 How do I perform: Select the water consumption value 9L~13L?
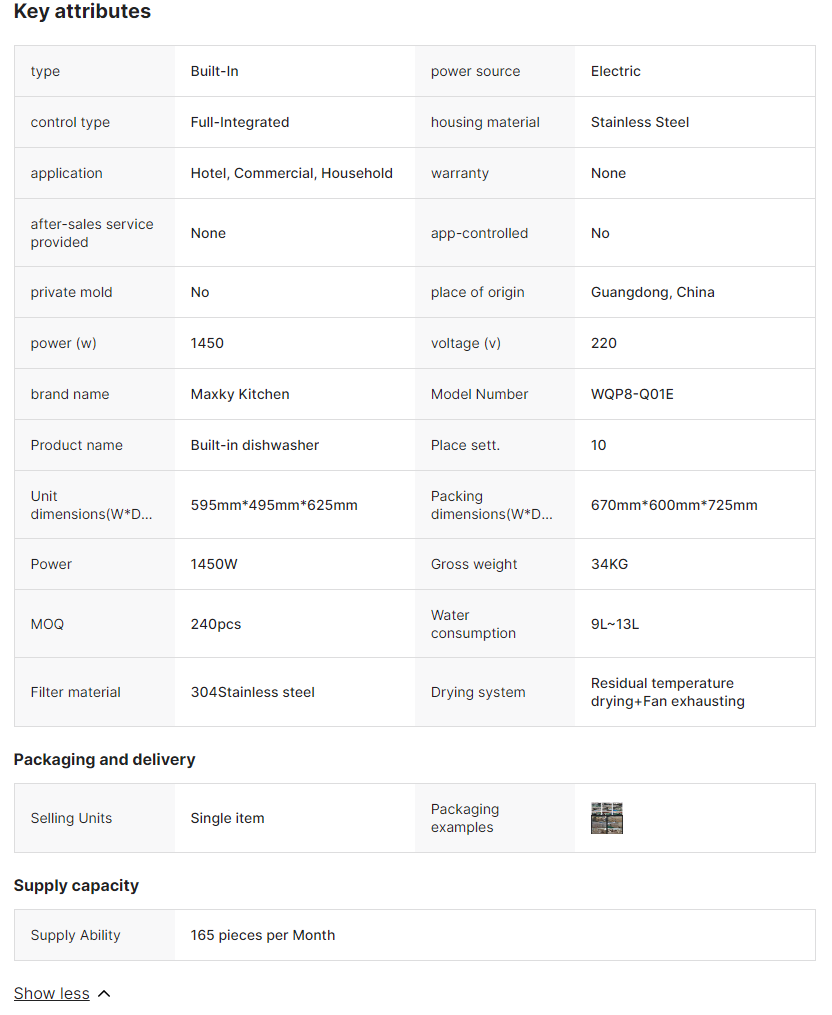[x=615, y=624]
